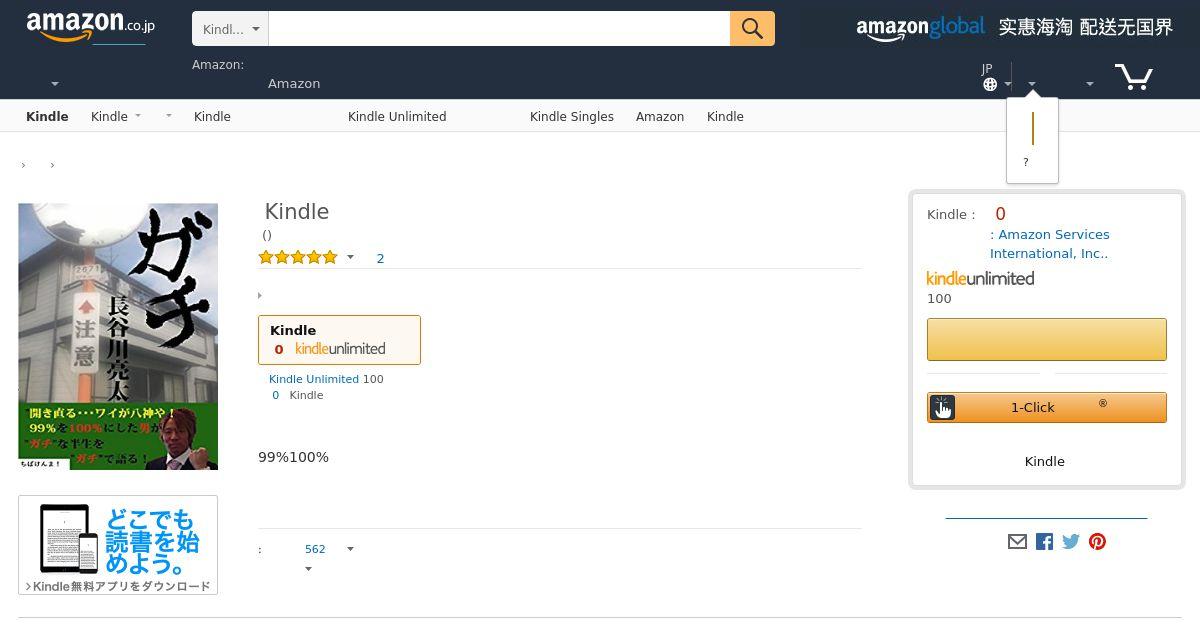The width and height of the screenshot is (1200, 630).
Task: Click the yellow Kindle Unlimited read button
Action: tap(1047, 339)
